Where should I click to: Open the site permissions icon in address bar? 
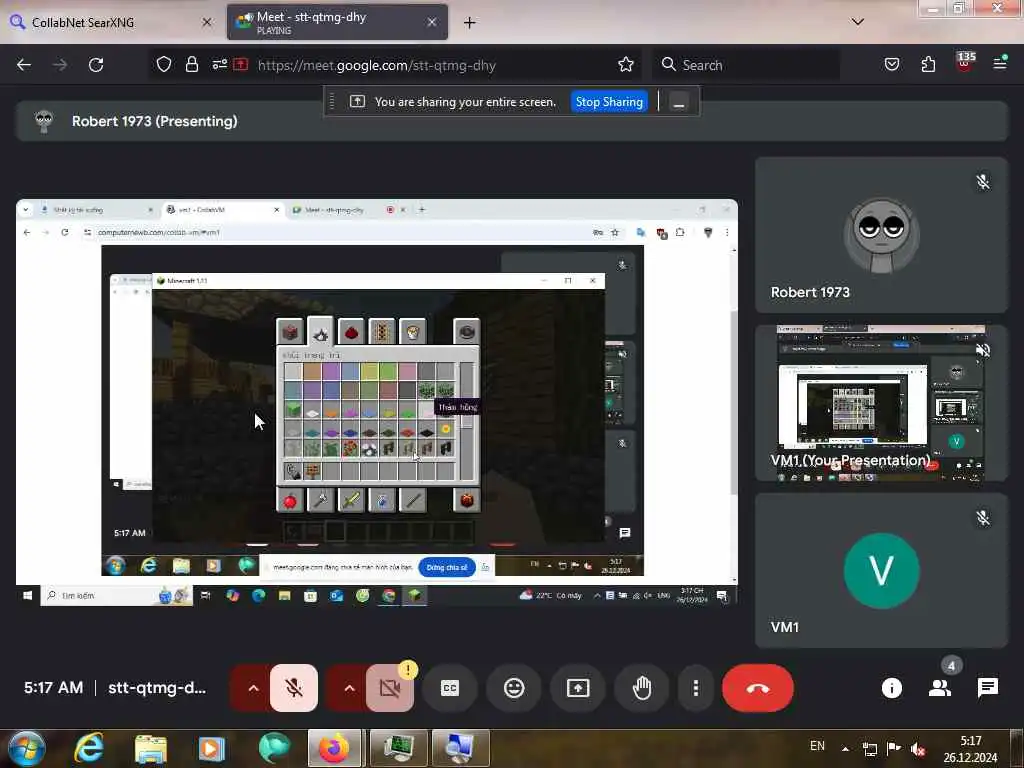219,65
